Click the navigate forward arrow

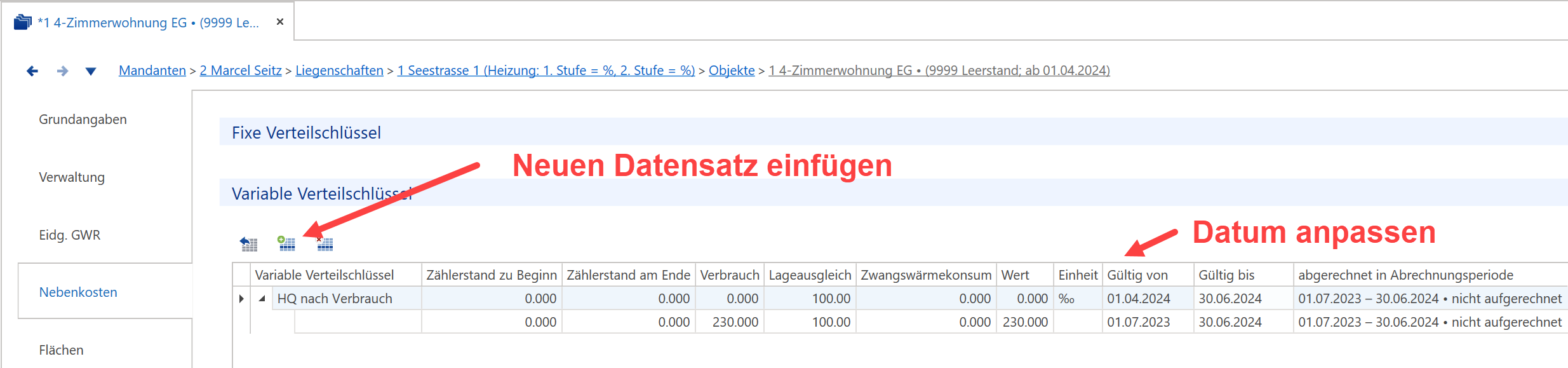62,71
